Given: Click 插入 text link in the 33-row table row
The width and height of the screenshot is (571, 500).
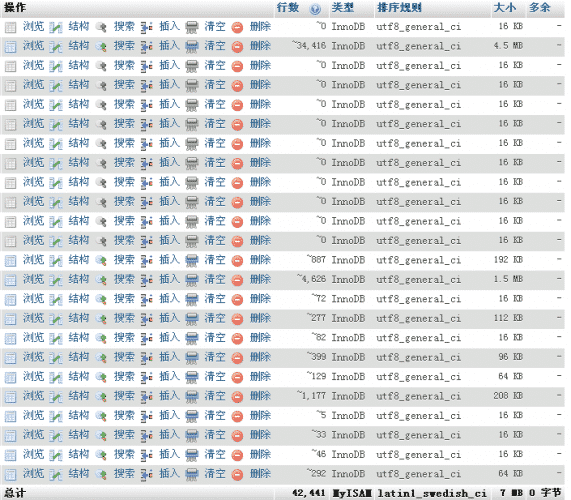Looking at the screenshot, I should (170, 435).
